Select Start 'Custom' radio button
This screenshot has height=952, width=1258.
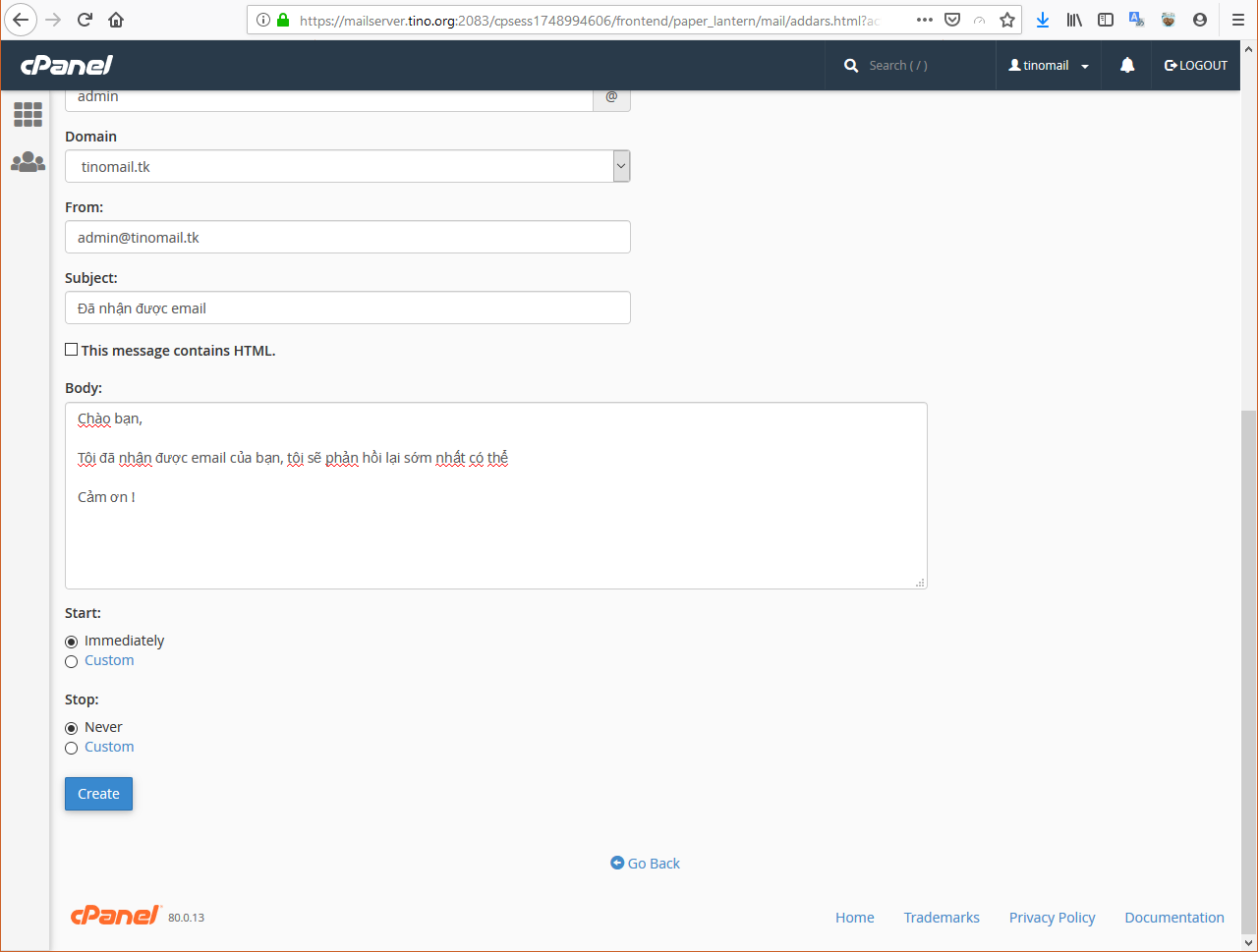[71, 662]
